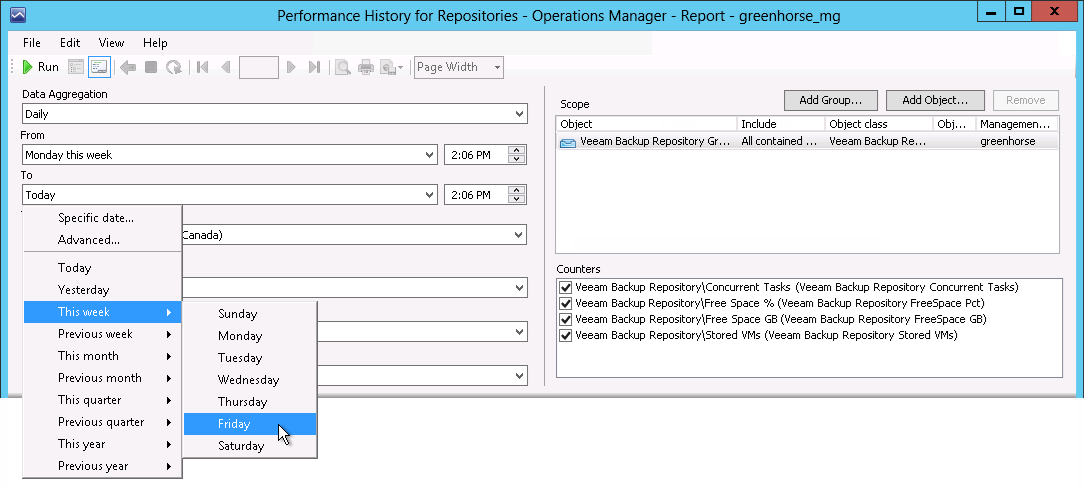Click the Remove button in Scope
The image size is (1084, 486).
(1025, 100)
